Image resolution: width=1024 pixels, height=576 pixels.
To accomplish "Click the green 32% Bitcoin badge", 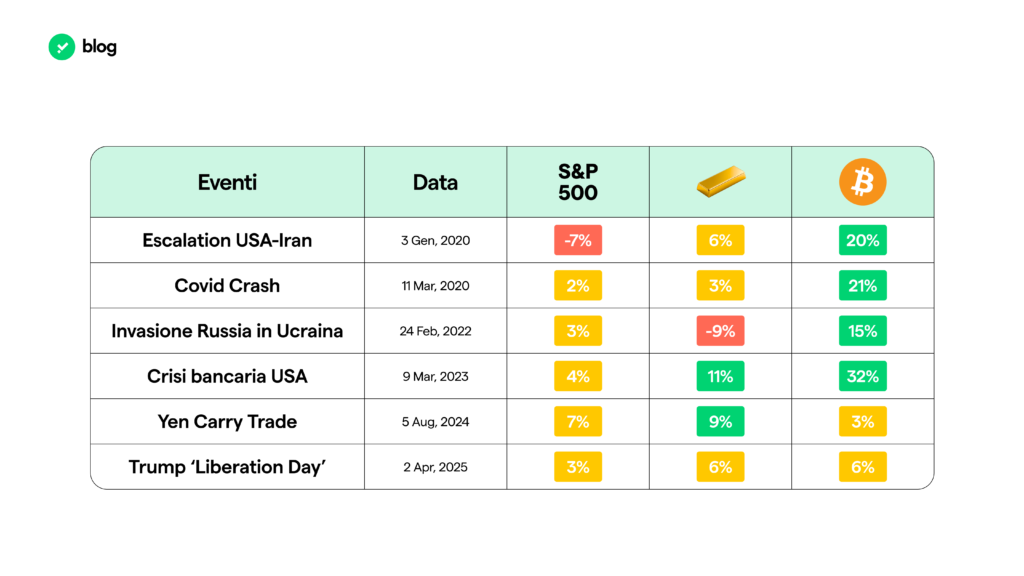I will click(x=862, y=376).
